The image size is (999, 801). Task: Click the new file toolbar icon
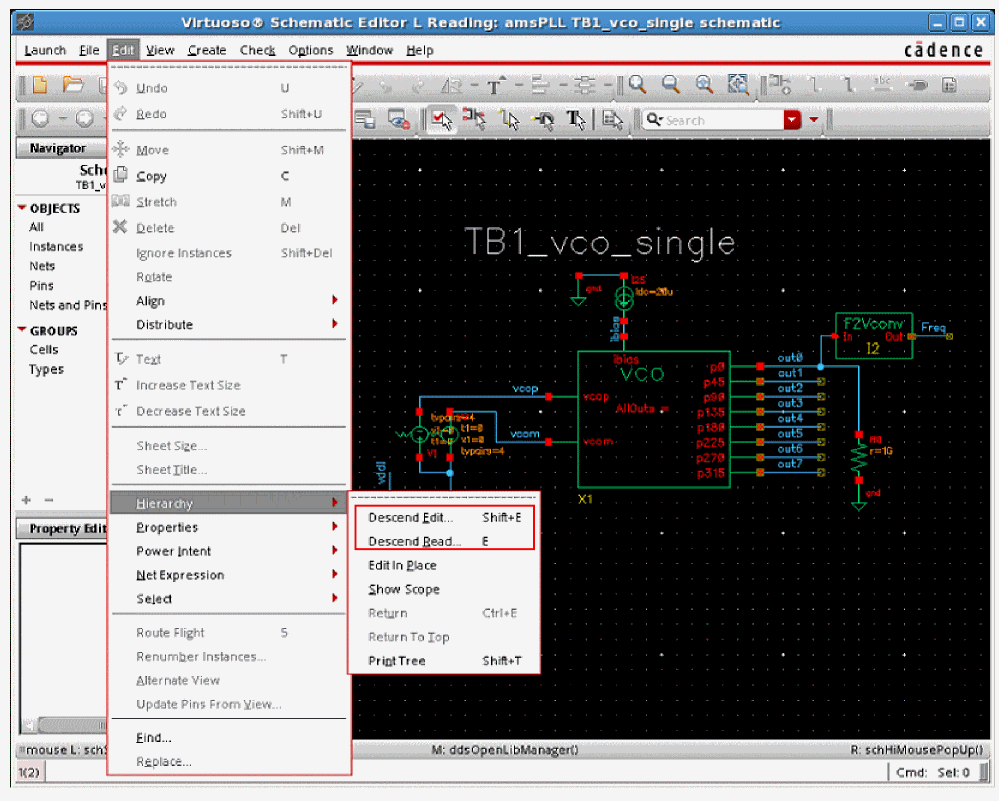point(39,85)
